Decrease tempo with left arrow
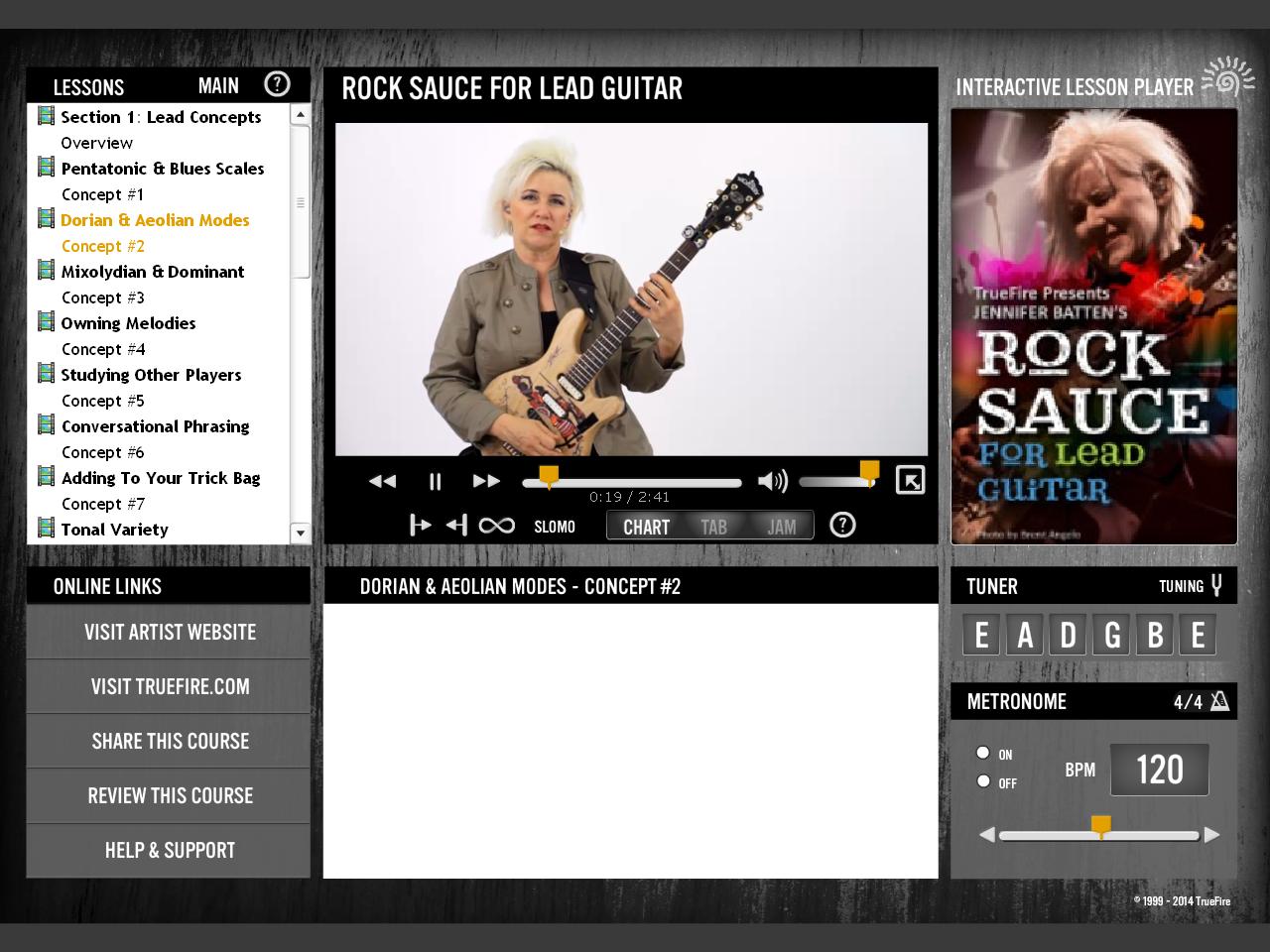Screen dimensions: 1270x952 (x=986, y=835)
